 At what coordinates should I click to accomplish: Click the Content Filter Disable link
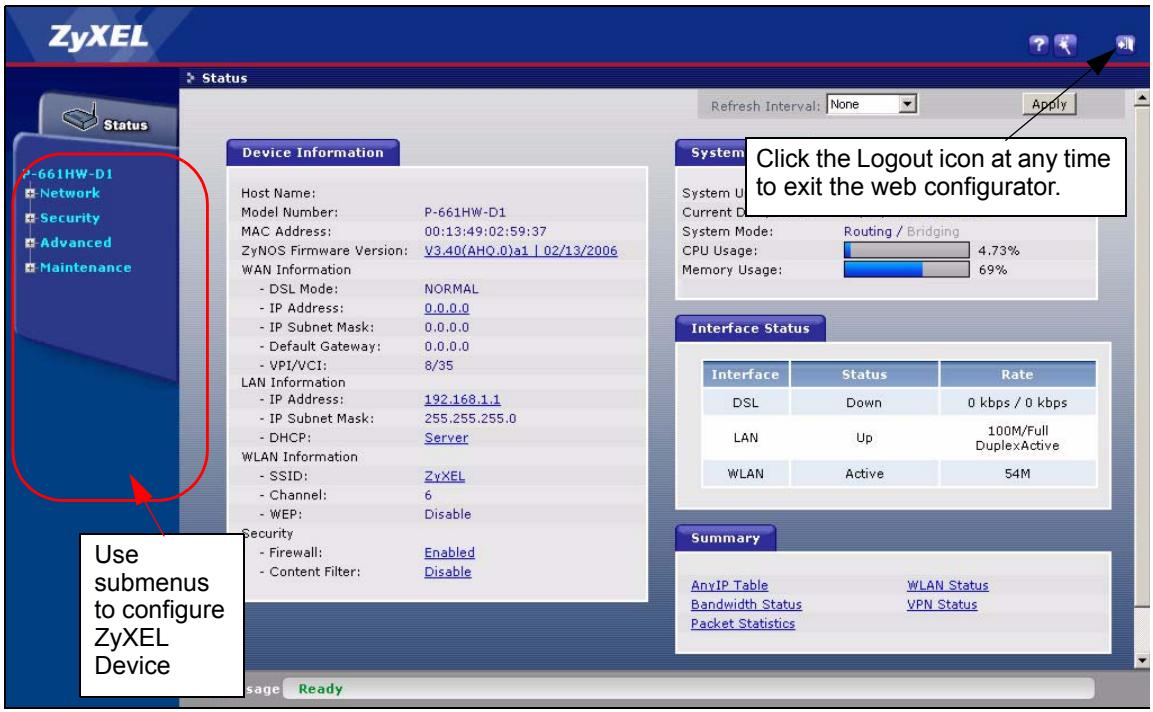click(447, 572)
